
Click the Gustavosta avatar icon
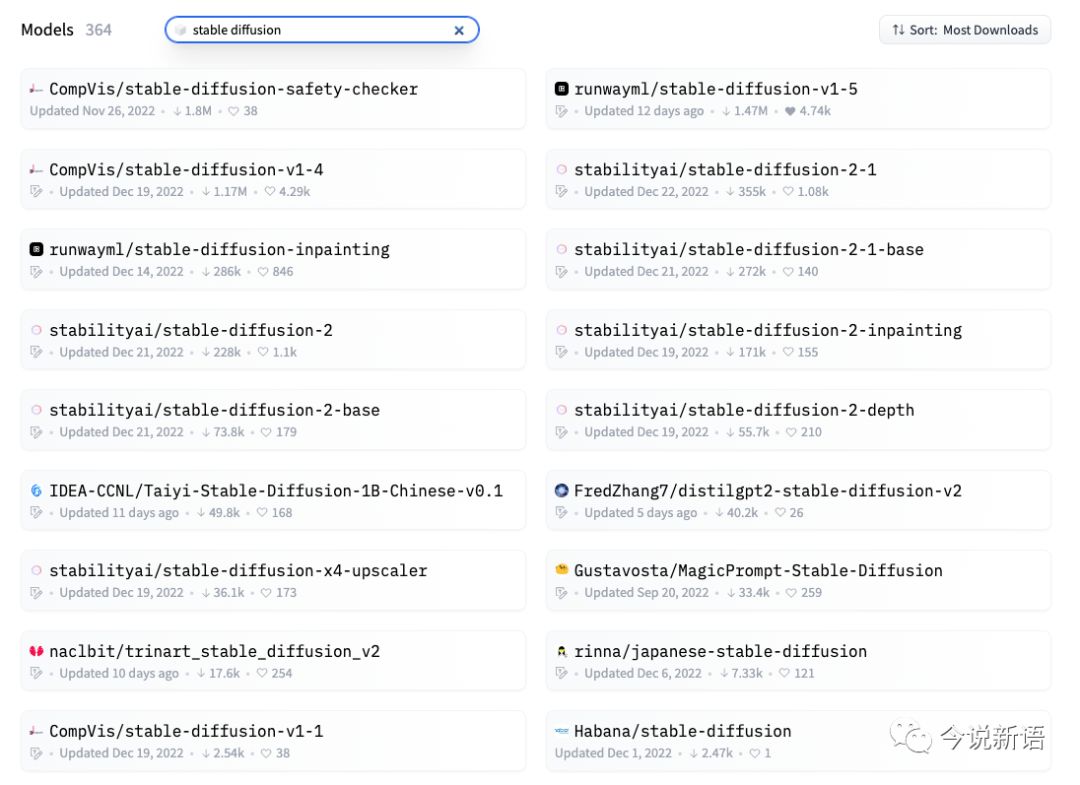[562, 569]
